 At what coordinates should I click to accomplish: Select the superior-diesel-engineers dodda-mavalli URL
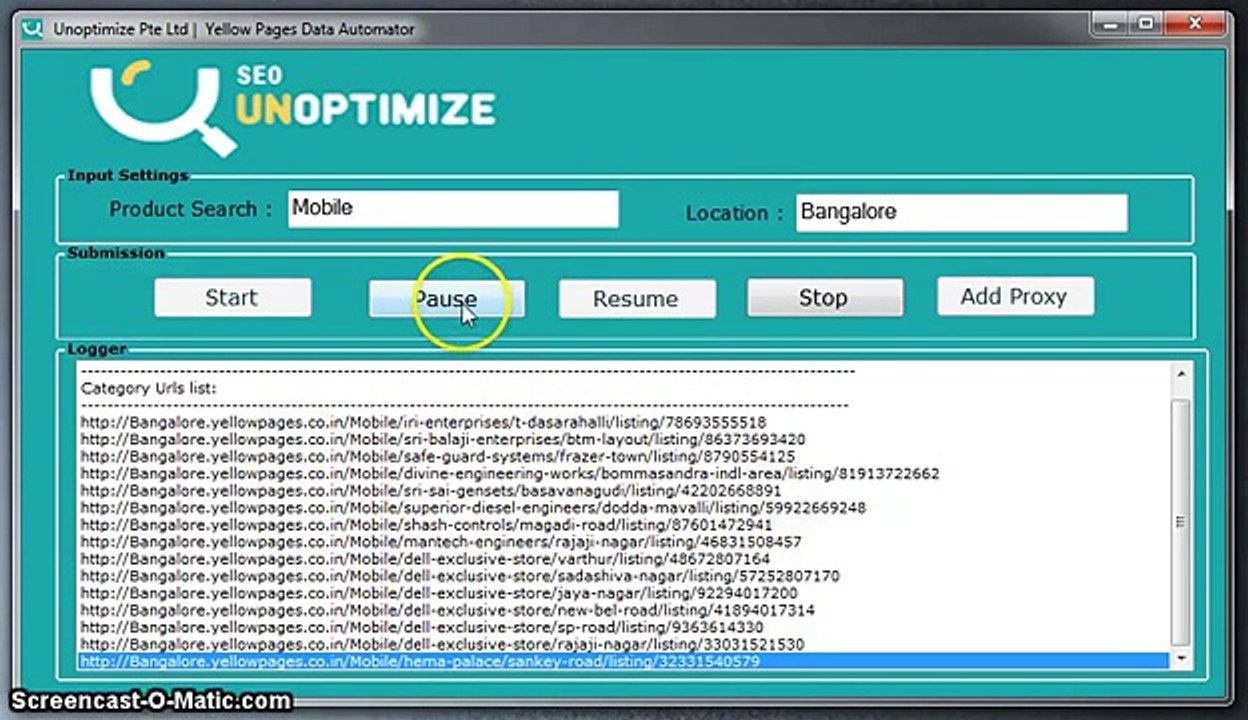[x=473, y=507]
